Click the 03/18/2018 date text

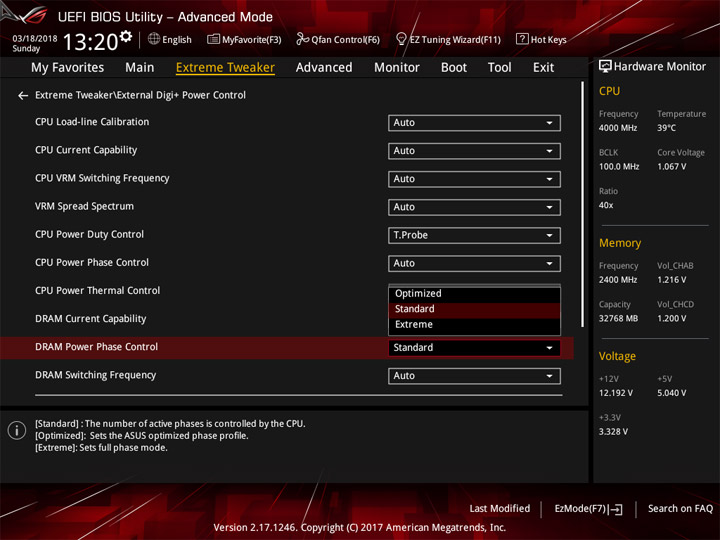coord(35,39)
